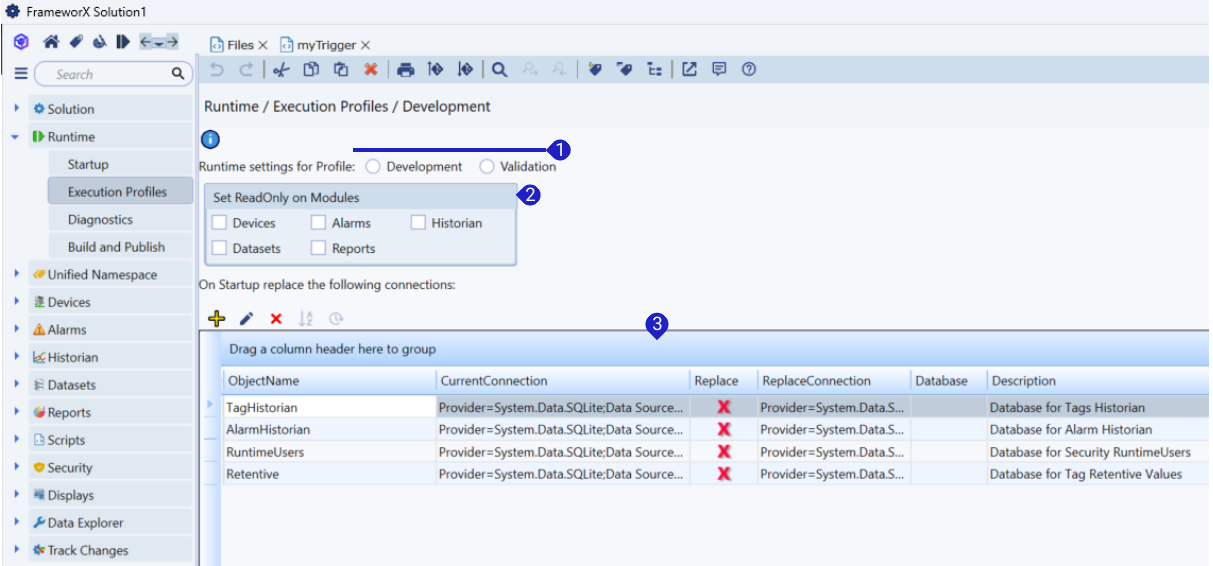This screenshot has height=566, width=1213.
Task: Open Build and Publish under Runtime
Action: [x=116, y=247]
